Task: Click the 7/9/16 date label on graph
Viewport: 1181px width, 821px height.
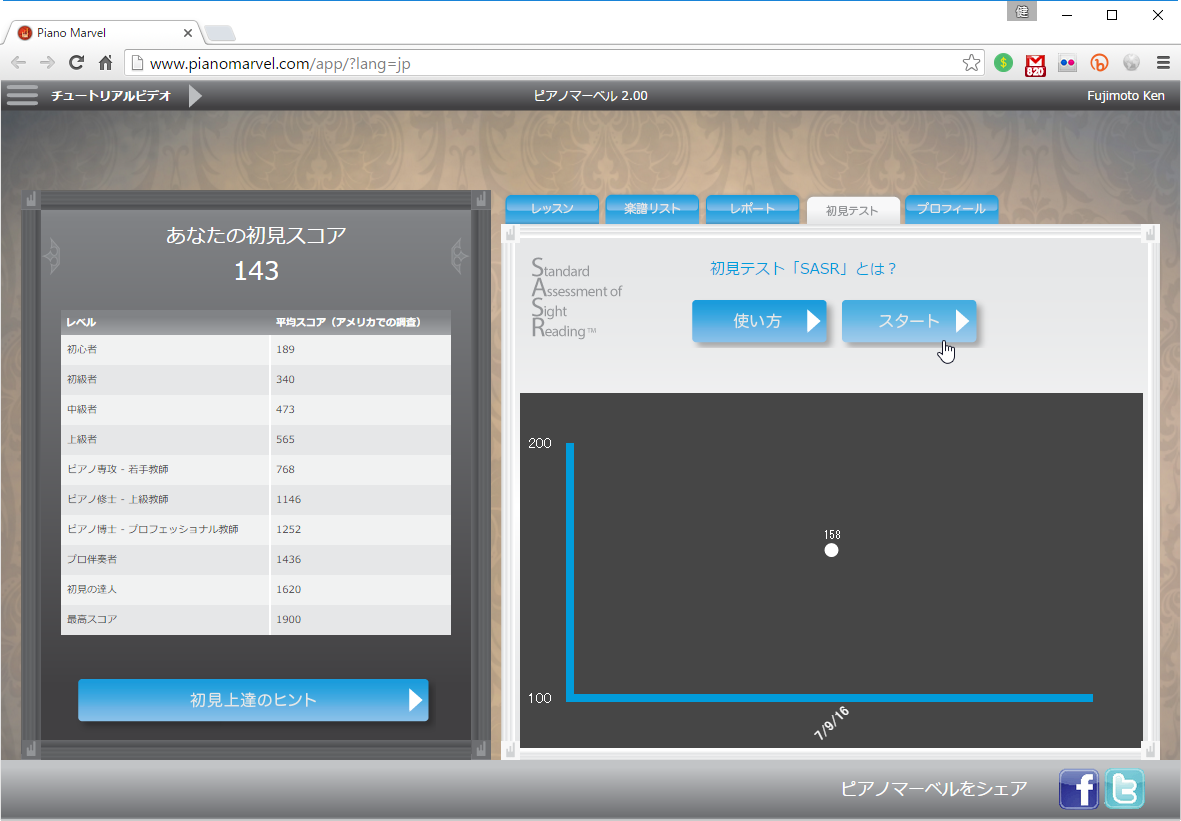Action: [x=832, y=723]
